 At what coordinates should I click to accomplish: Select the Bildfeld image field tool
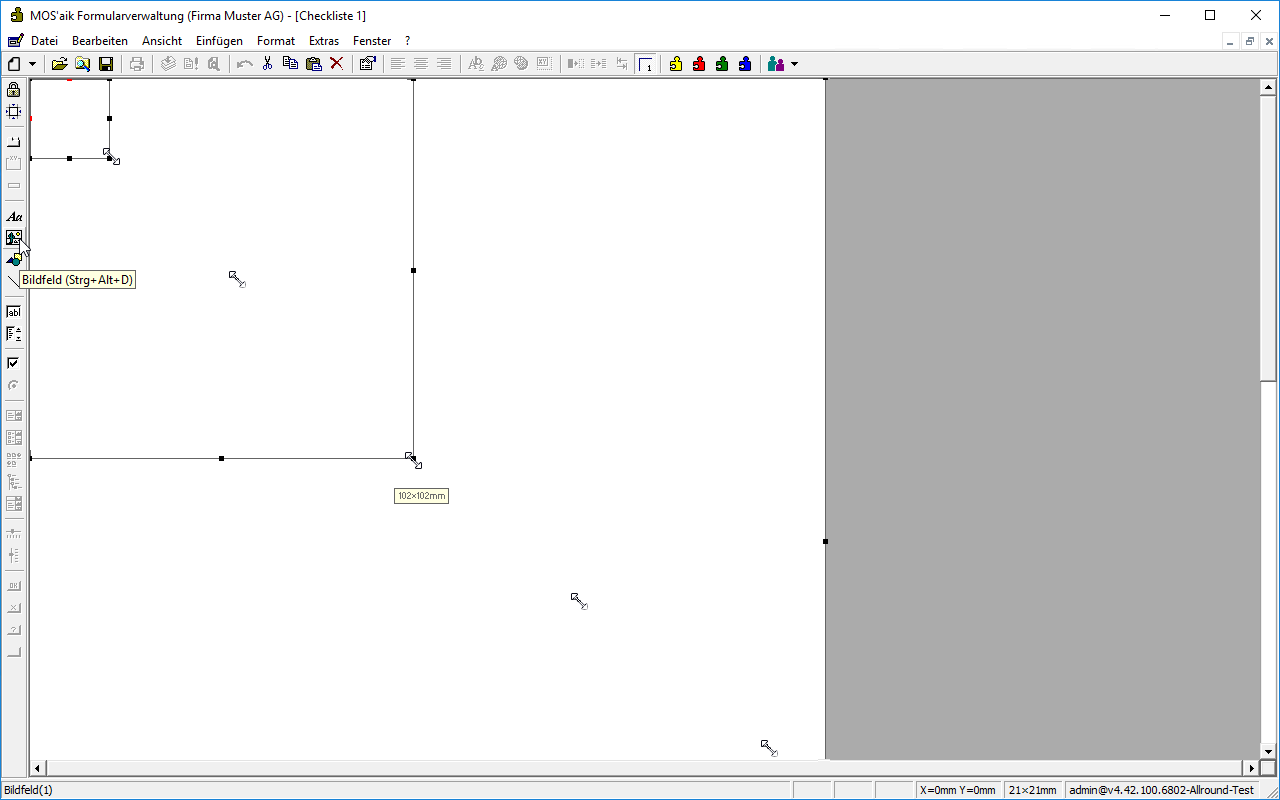pos(14,238)
